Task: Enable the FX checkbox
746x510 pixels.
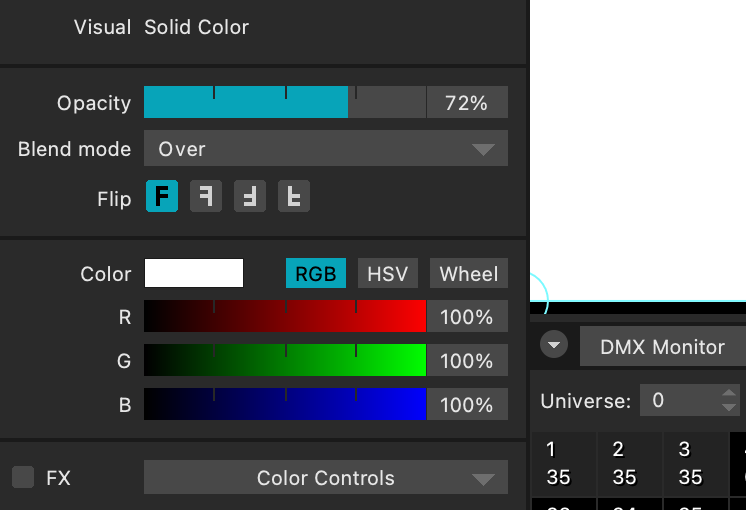Action: coord(23,477)
